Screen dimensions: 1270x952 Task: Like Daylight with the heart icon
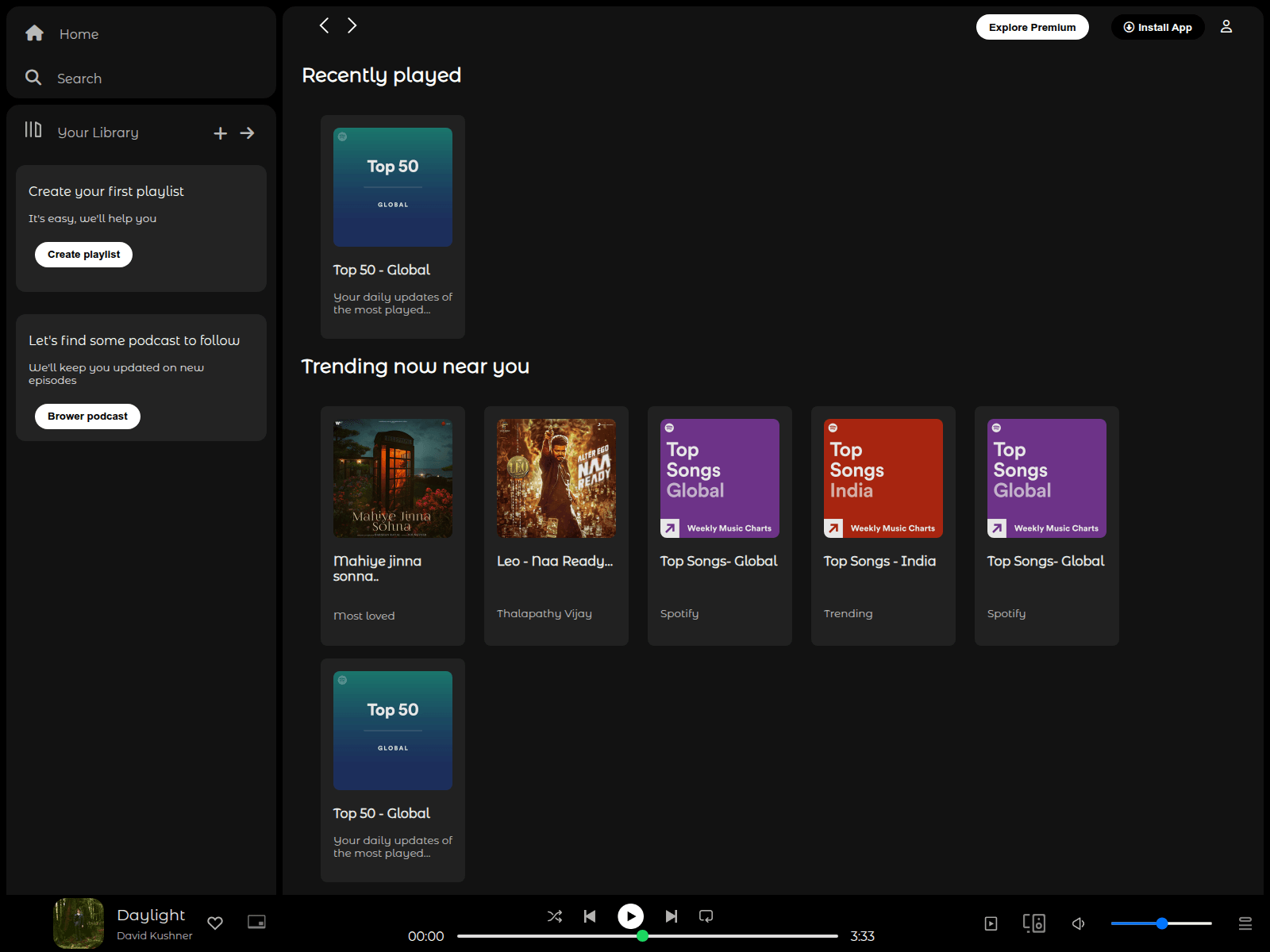tap(215, 923)
